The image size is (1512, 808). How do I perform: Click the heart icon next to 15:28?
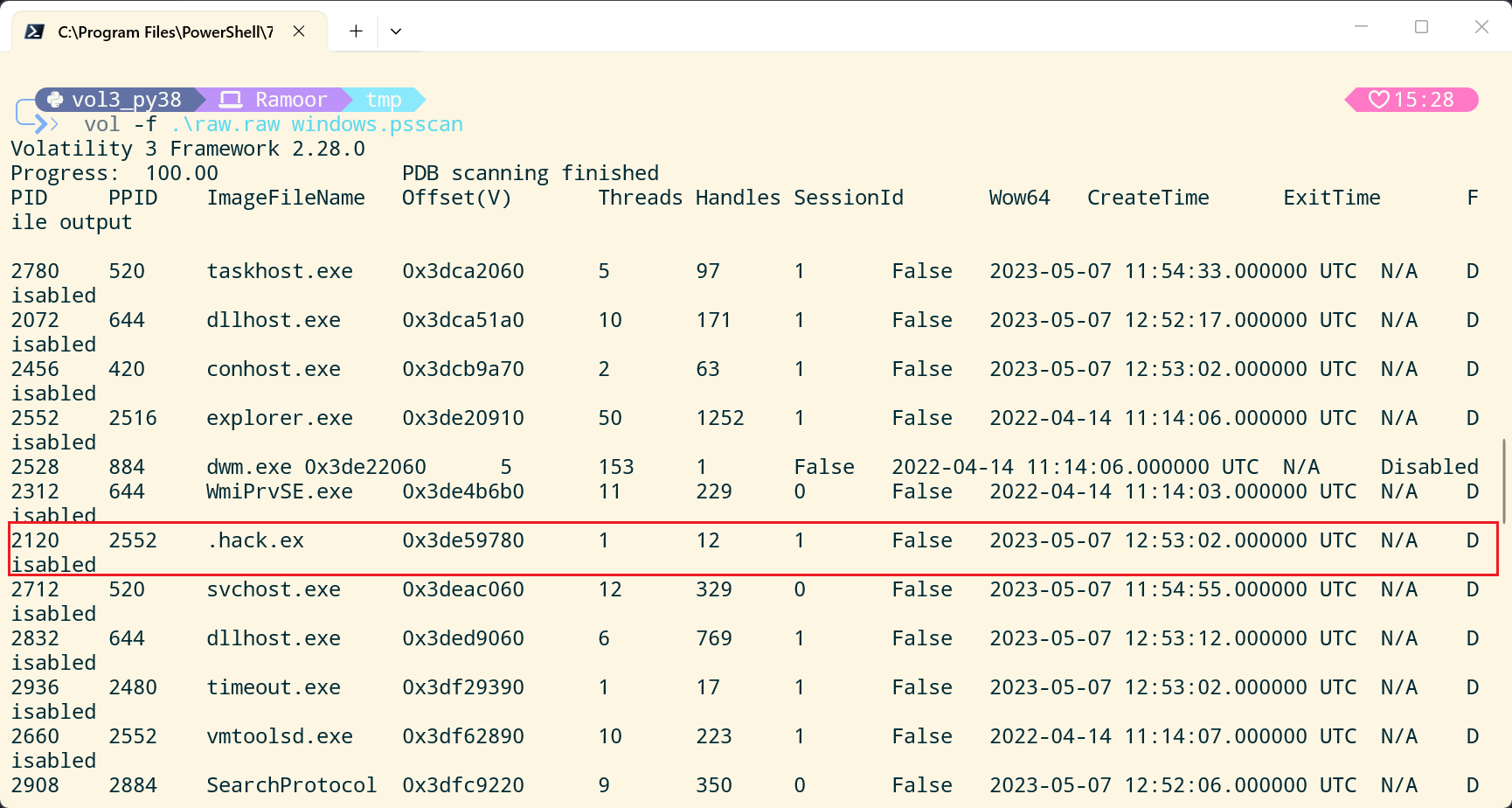click(1378, 100)
